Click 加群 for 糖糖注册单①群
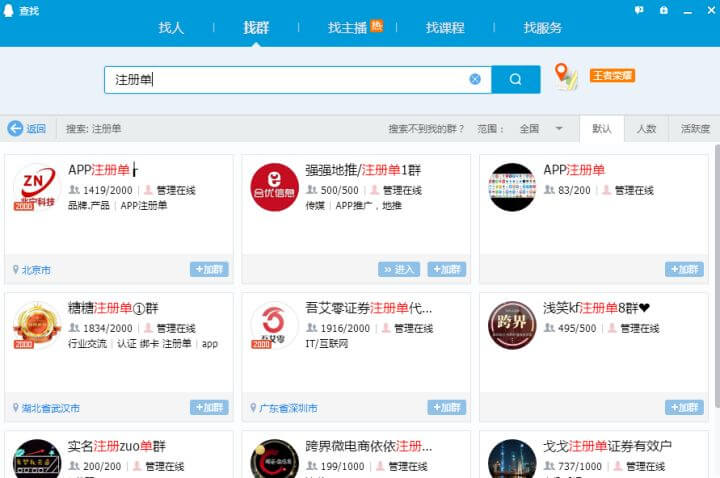720x478 pixels. pyautogui.click(x=209, y=407)
